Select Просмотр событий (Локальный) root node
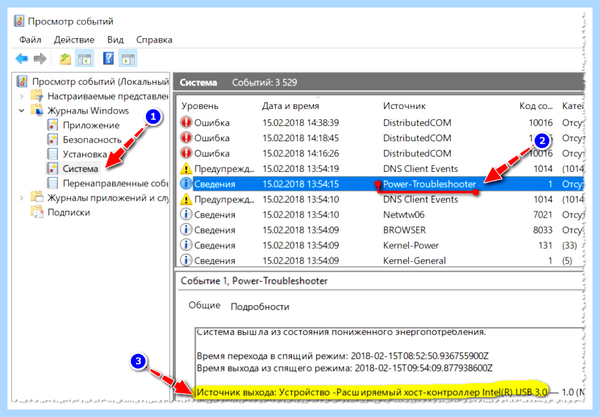This screenshot has height=417, width=600. tap(100, 81)
